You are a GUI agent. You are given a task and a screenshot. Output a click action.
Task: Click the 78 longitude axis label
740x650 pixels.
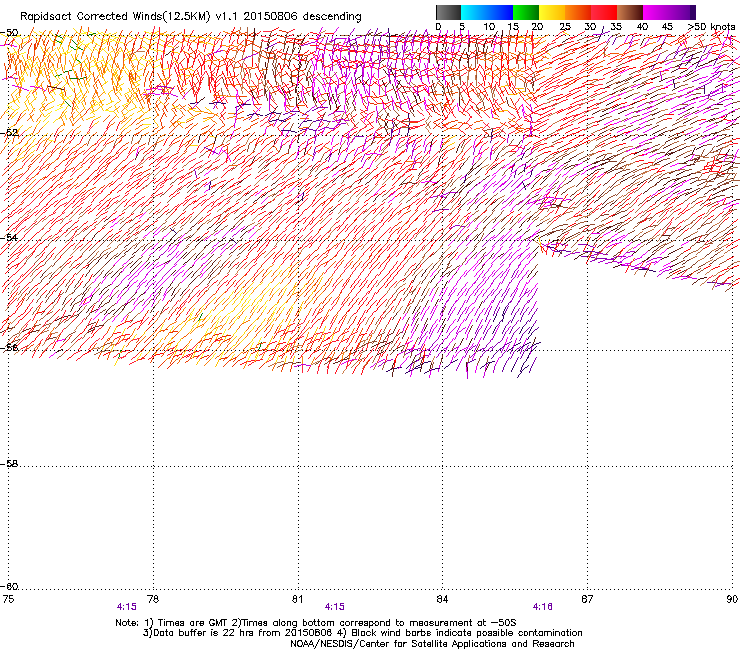(153, 599)
